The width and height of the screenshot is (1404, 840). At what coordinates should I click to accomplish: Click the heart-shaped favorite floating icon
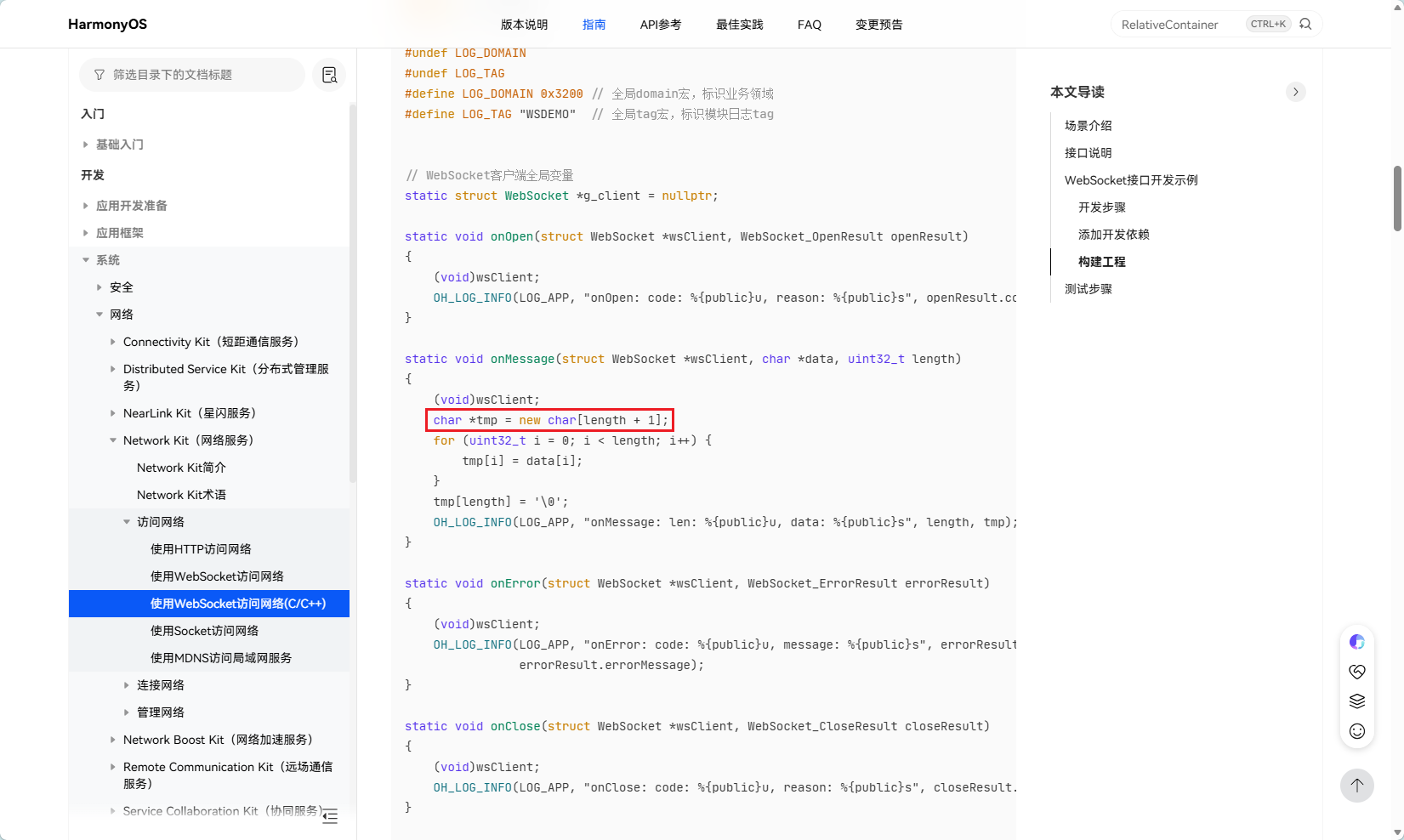(x=1356, y=672)
